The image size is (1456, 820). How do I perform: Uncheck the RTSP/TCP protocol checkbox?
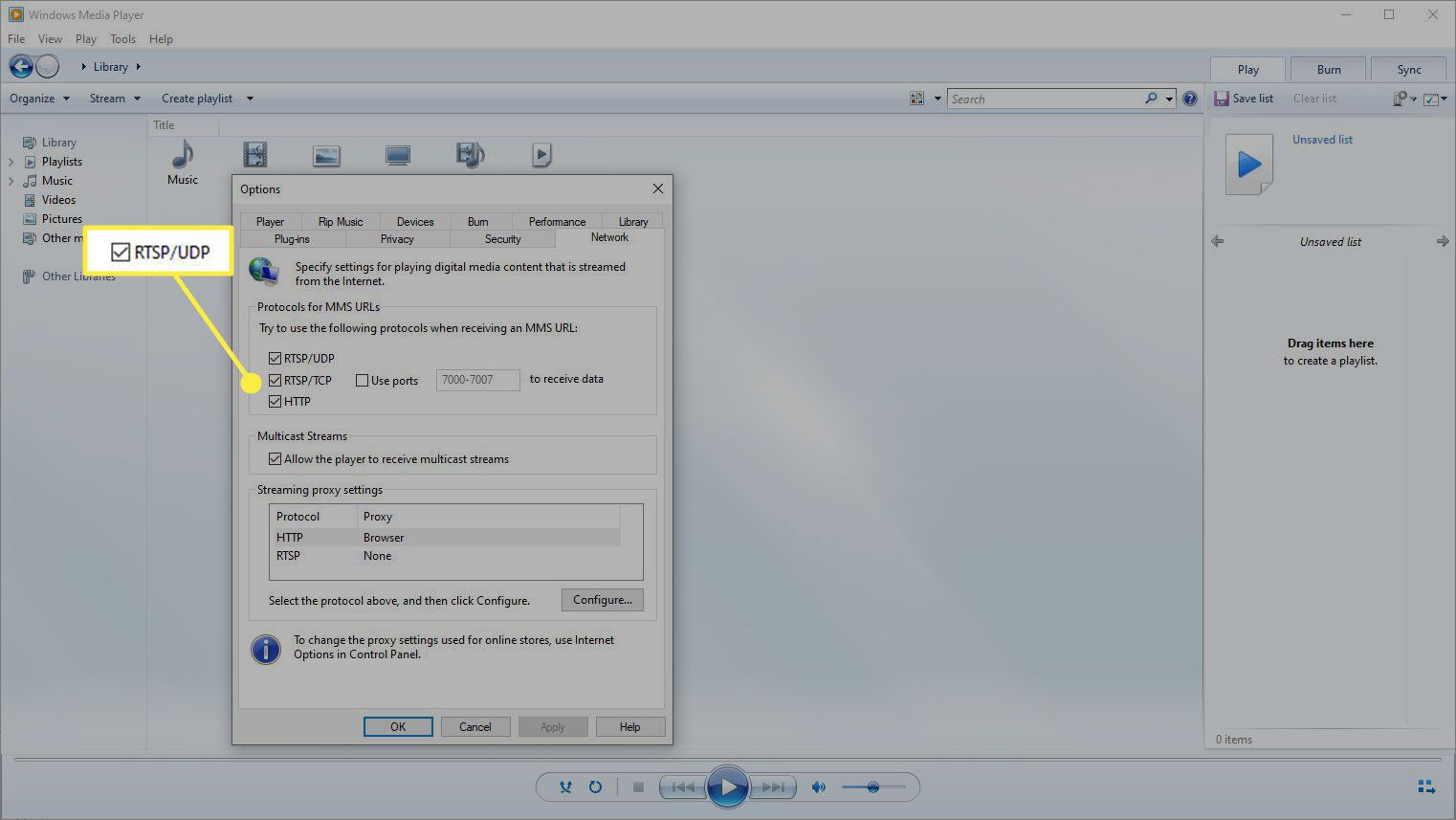coord(275,380)
